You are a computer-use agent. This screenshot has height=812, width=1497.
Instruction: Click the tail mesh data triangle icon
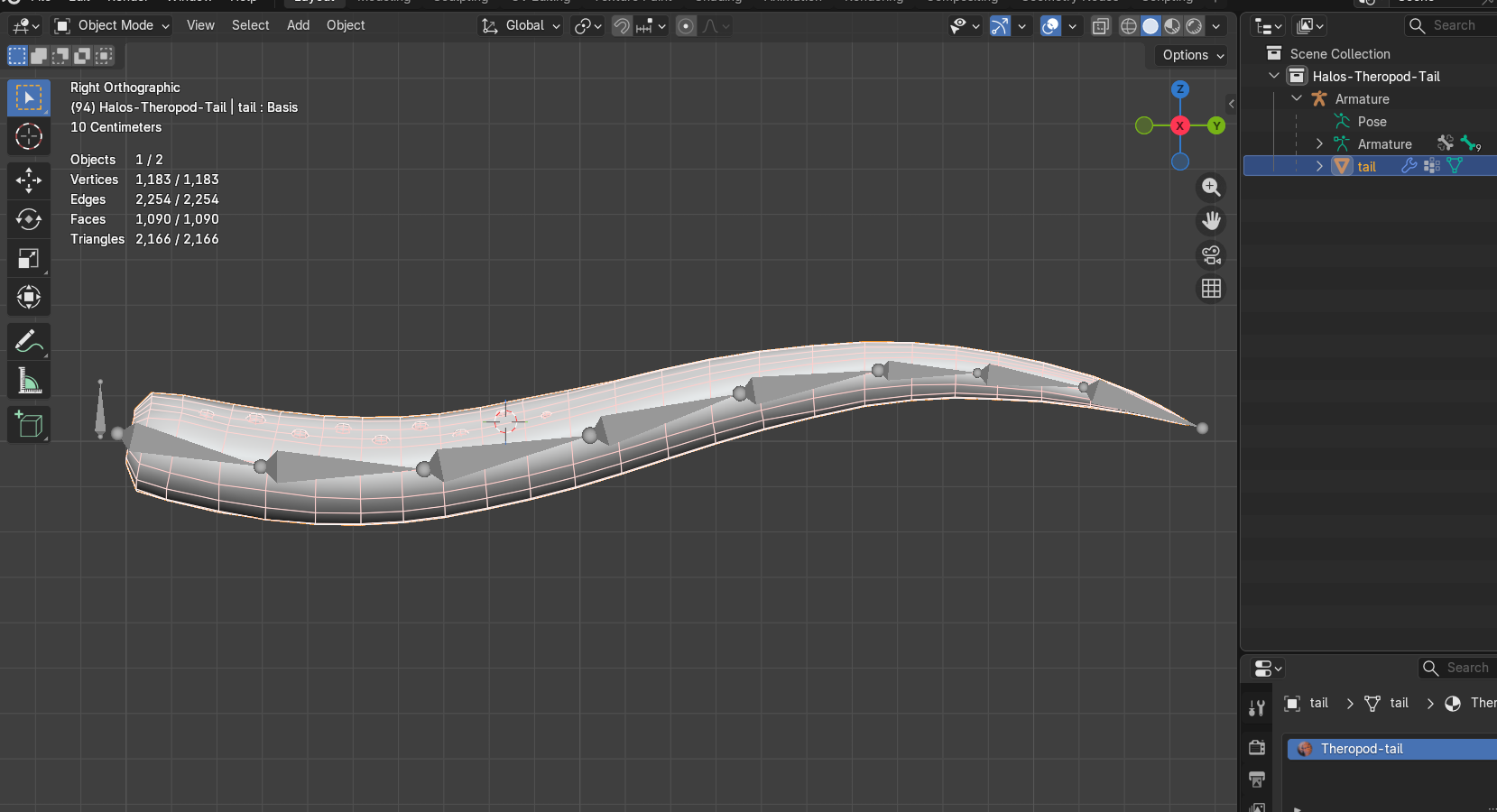click(1455, 166)
